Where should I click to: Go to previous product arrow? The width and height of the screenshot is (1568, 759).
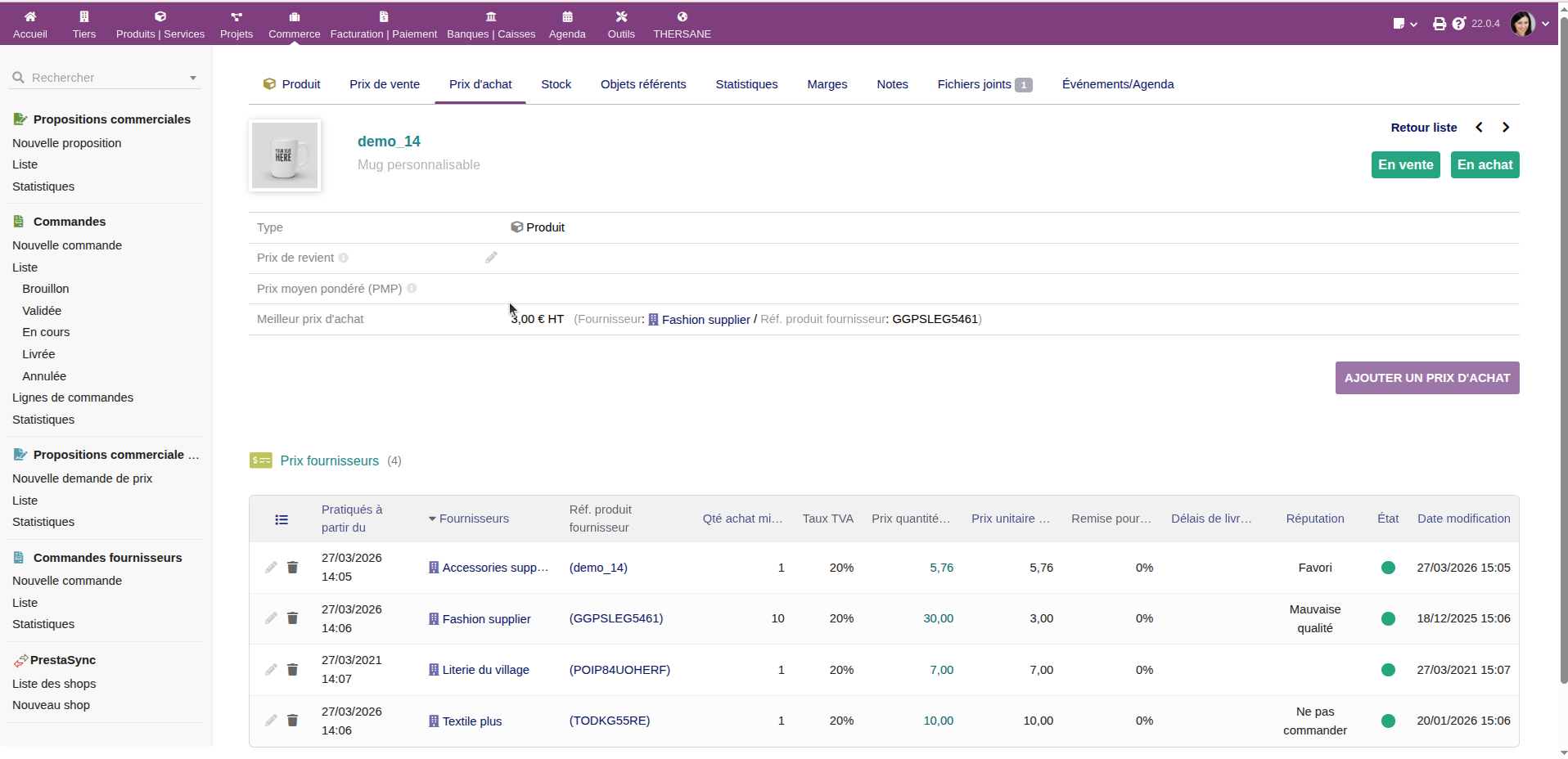coord(1479,128)
